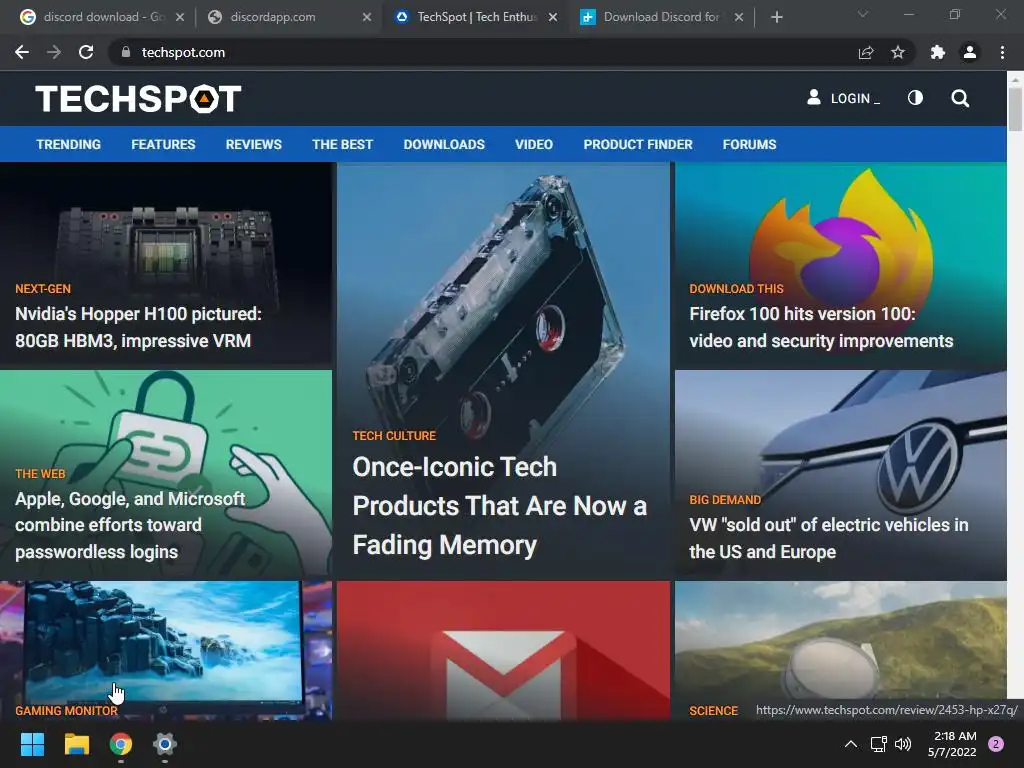The image size is (1024, 768).
Task: Open the notification center badge
Action: (x=996, y=744)
